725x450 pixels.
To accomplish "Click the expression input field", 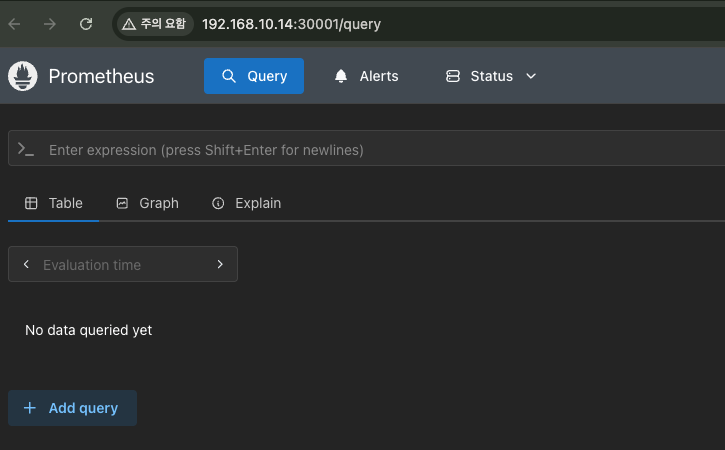I will (367, 148).
